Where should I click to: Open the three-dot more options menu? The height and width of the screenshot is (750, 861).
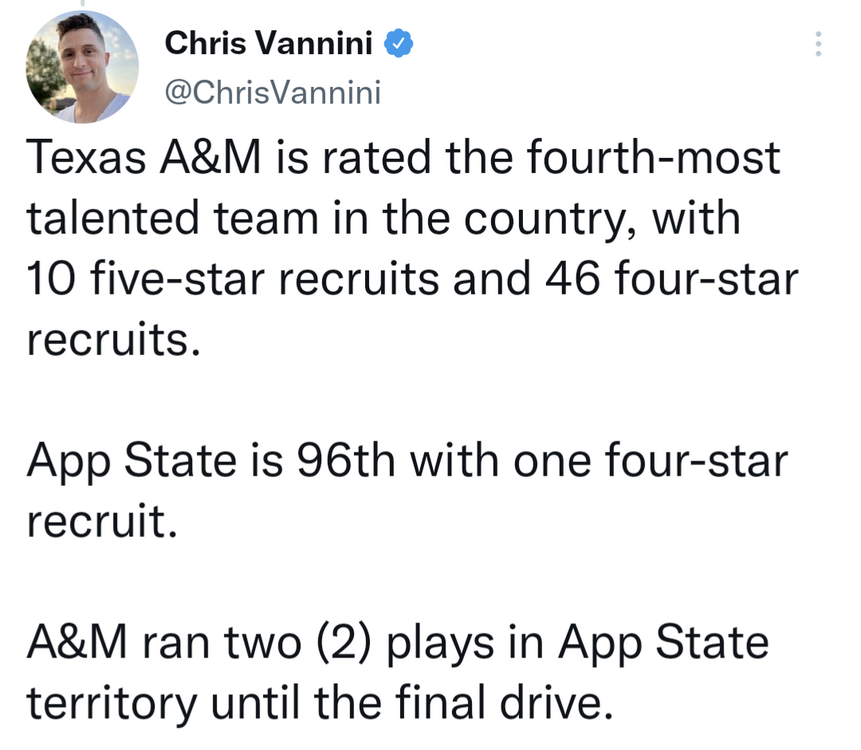[x=818, y=44]
